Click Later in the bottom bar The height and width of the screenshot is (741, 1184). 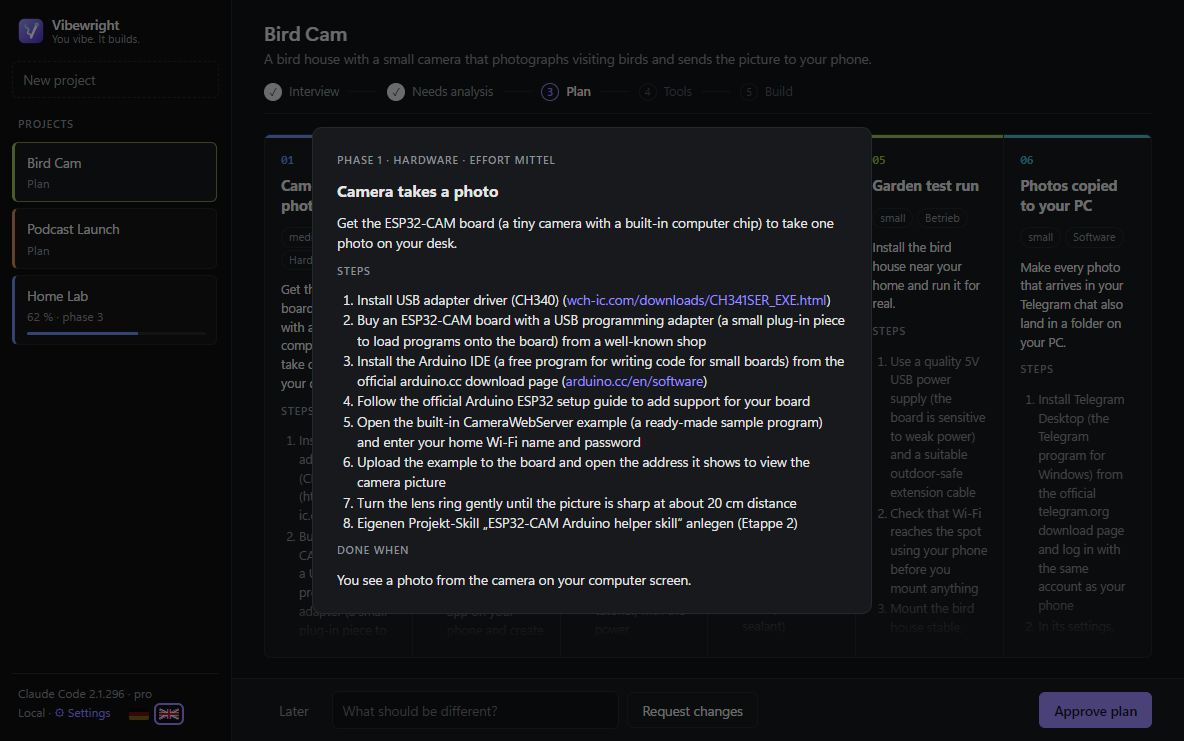(294, 711)
